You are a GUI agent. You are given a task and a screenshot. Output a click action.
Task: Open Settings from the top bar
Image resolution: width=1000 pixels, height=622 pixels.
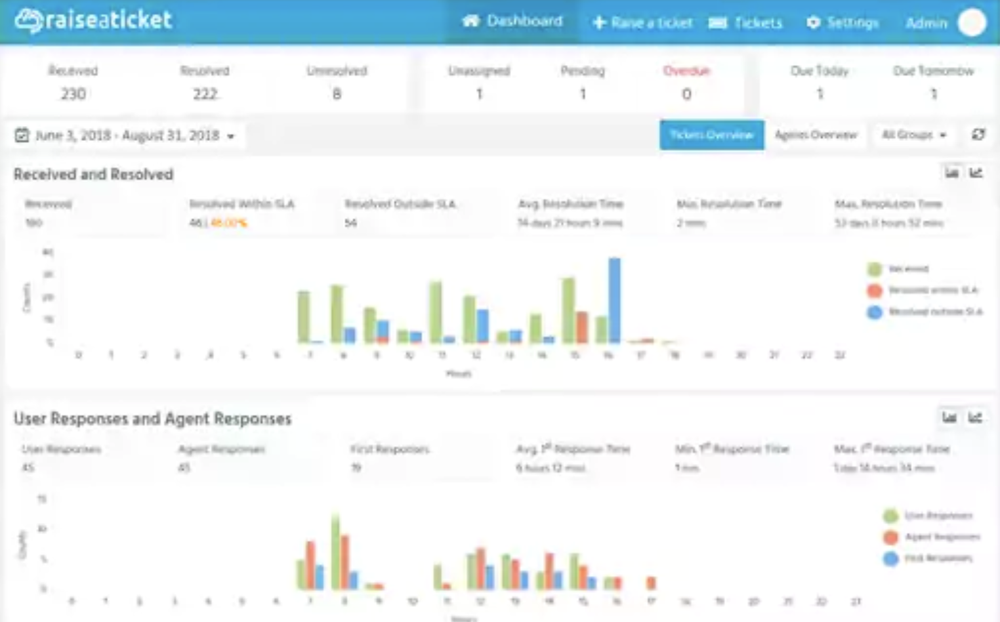tap(842, 23)
